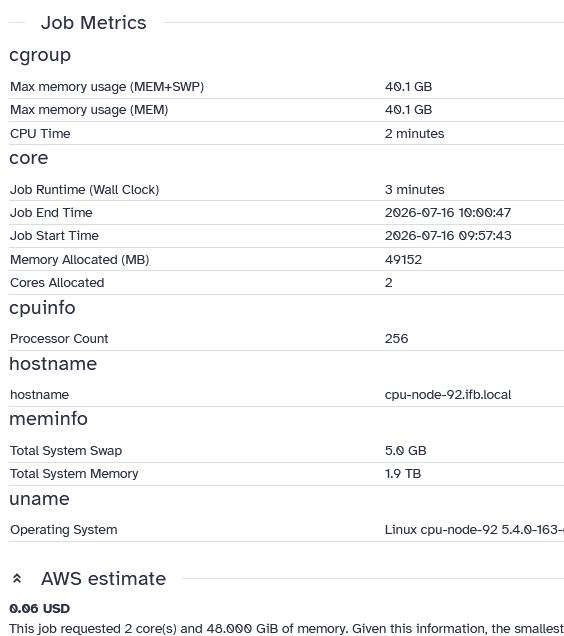
Task: Click the AWS job request description paragraph
Action: (x=286, y=629)
